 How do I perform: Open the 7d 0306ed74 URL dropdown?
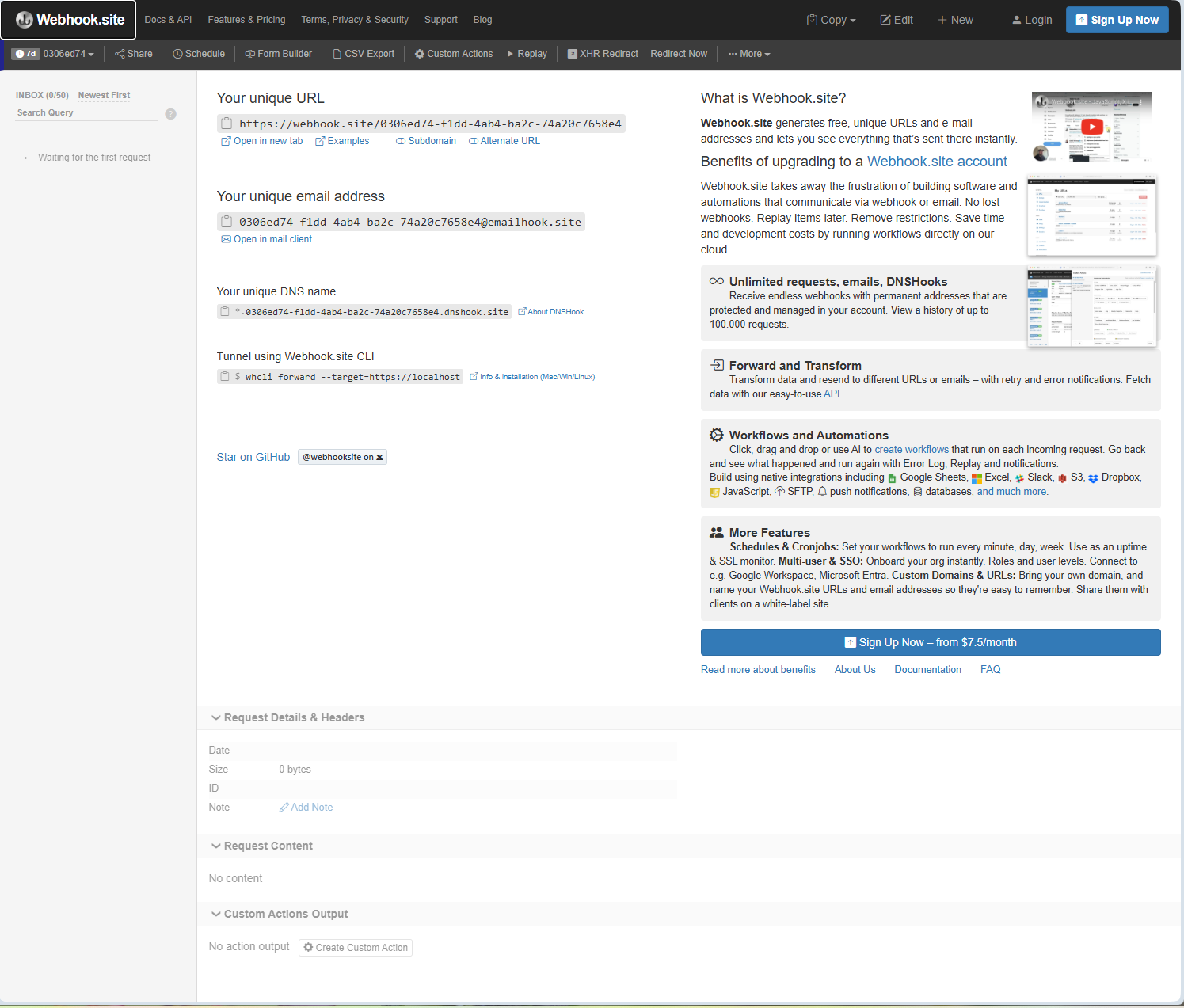click(x=53, y=54)
